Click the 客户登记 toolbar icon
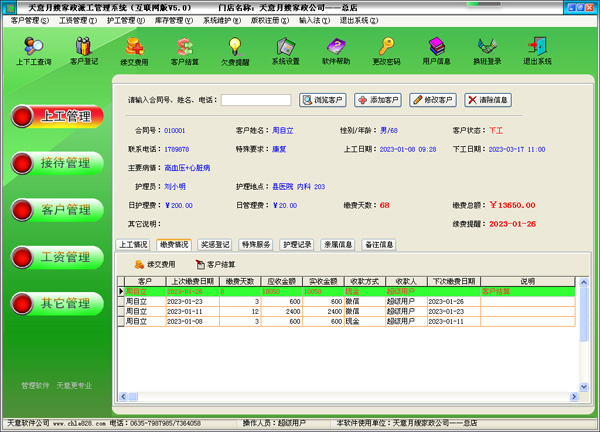The height and width of the screenshot is (432, 600). point(84,51)
